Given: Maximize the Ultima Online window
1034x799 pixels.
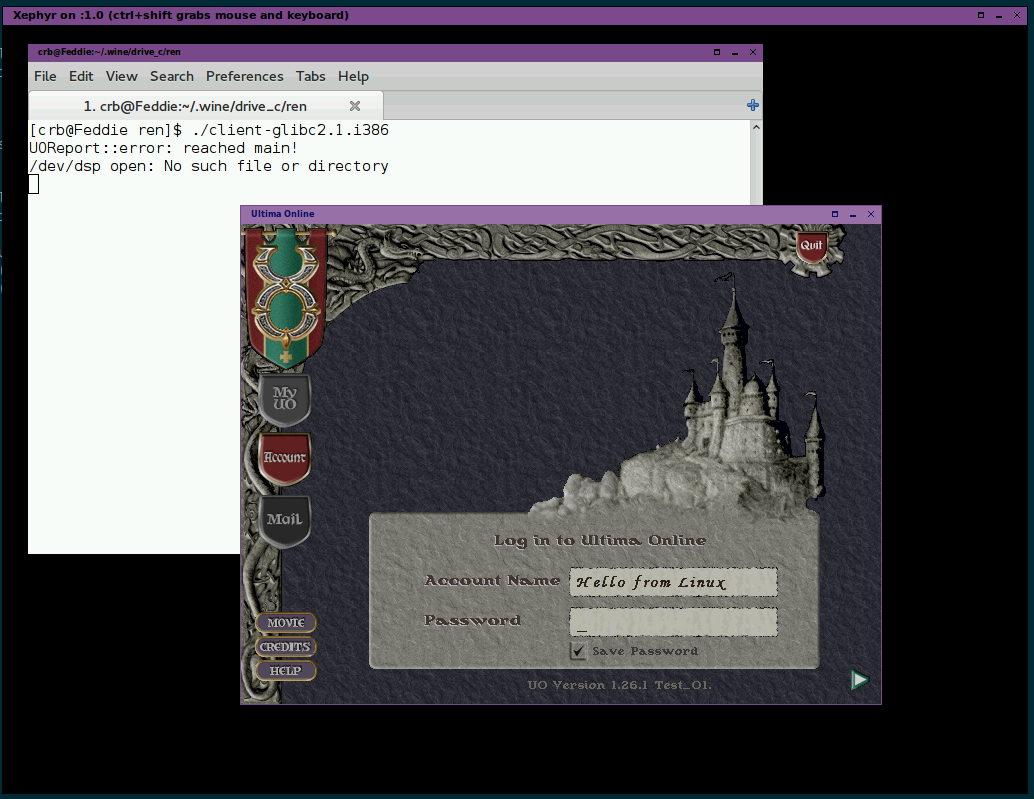Looking at the screenshot, I should (x=835, y=214).
